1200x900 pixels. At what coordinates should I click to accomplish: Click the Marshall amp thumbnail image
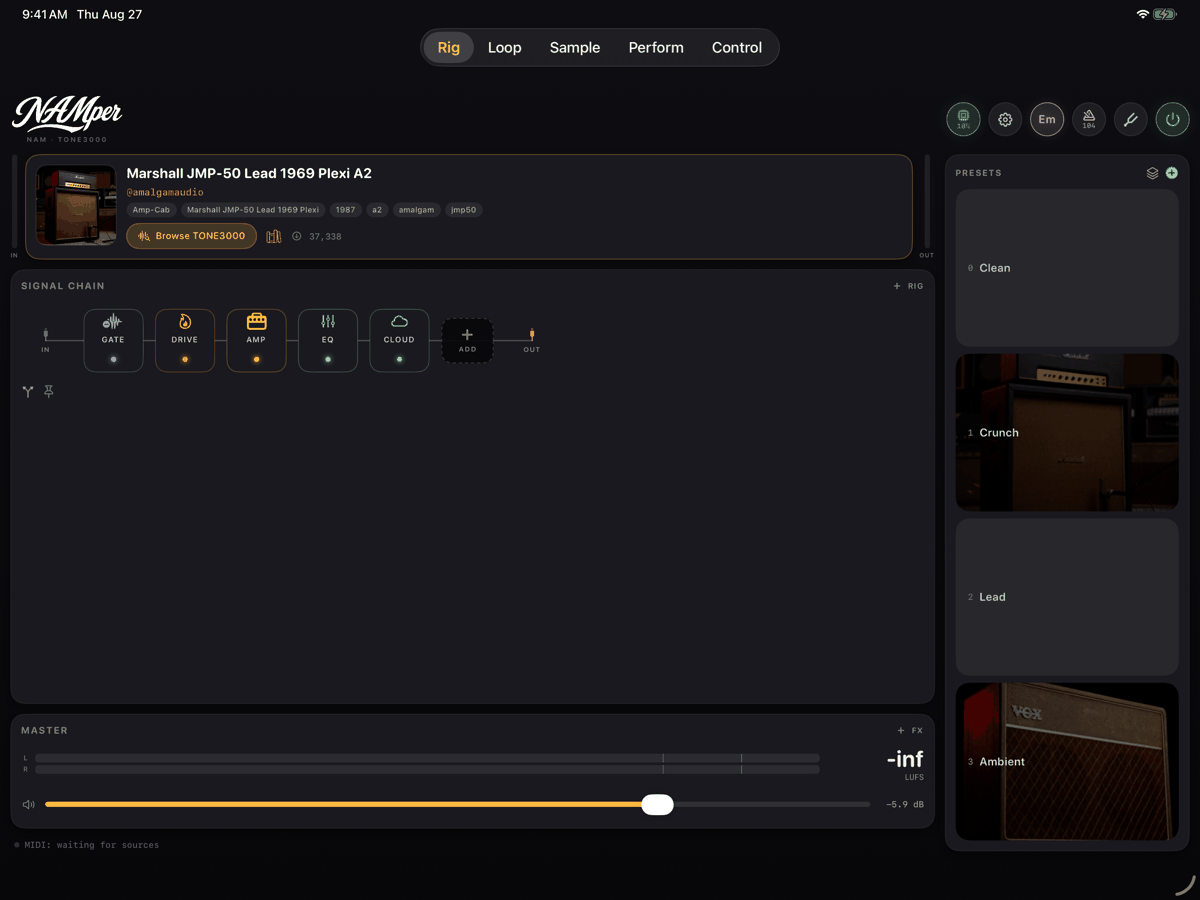77,206
